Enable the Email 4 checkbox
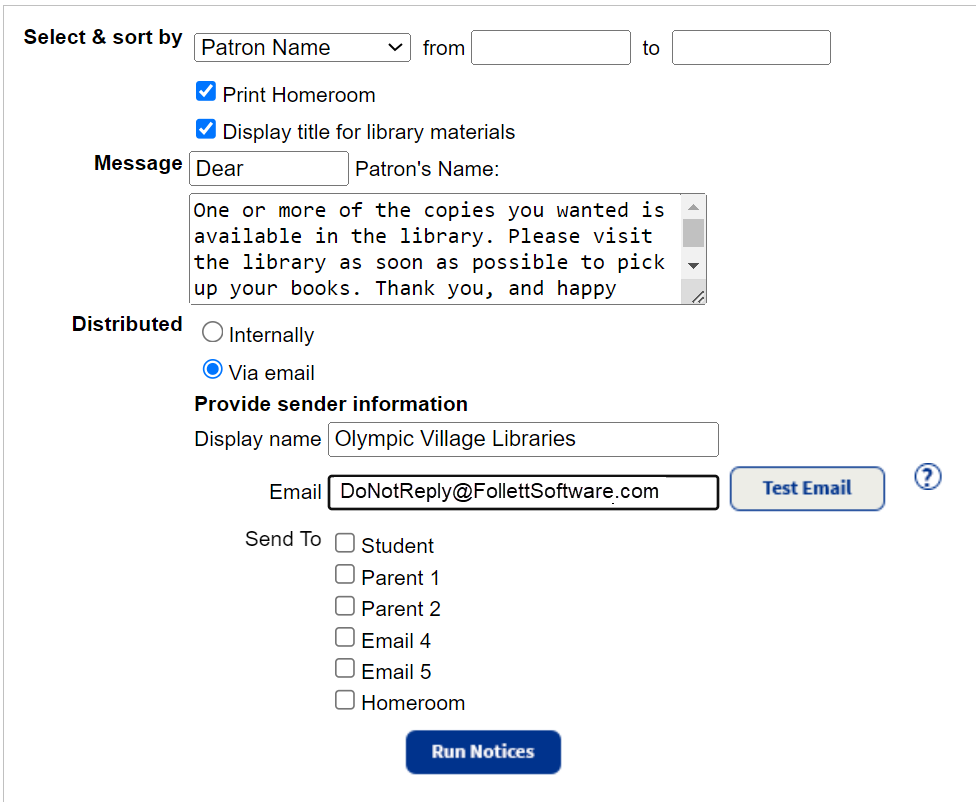Image resolution: width=976 pixels, height=802 pixels. click(x=344, y=637)
